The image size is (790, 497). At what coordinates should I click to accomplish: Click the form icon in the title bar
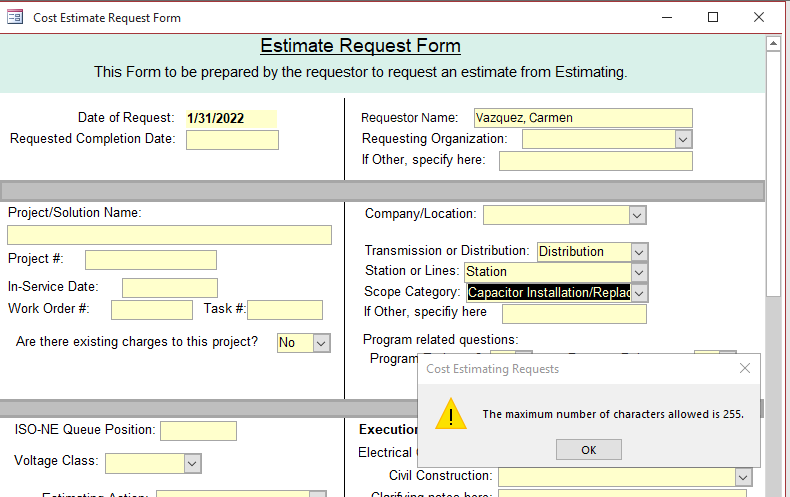15,17
